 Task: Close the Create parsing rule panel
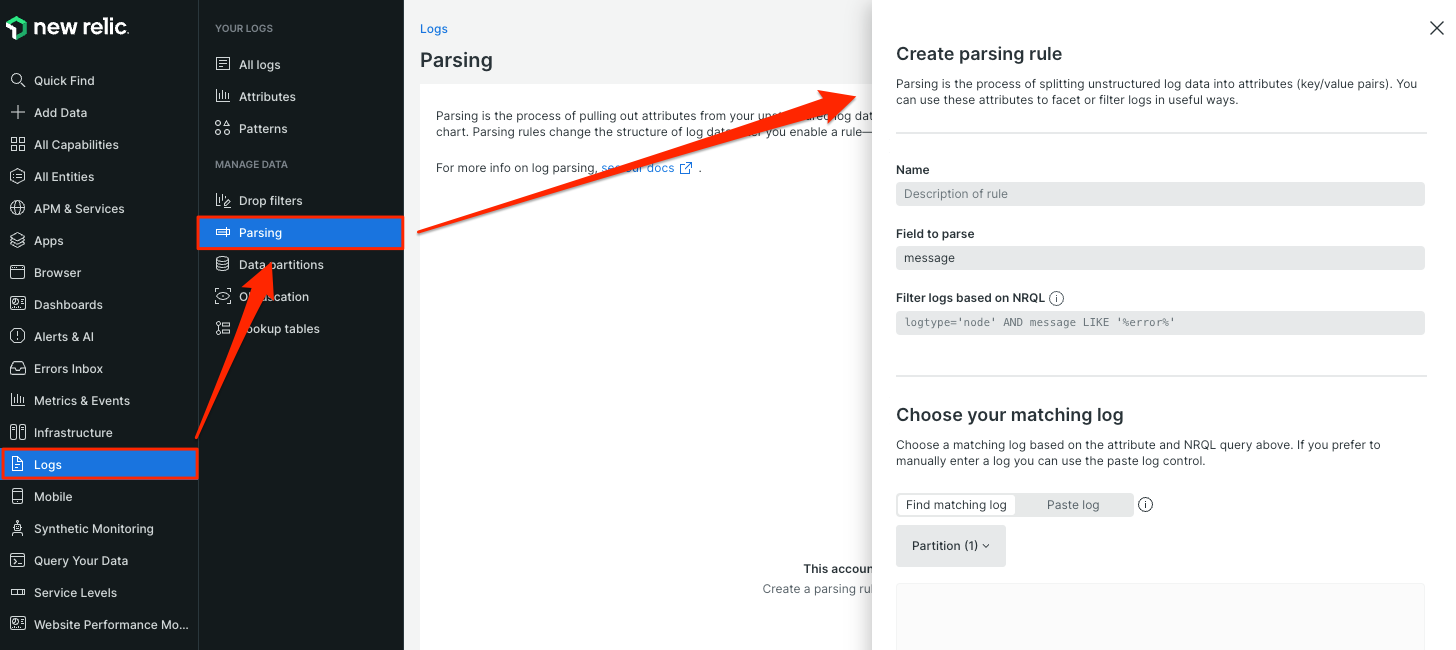coord(1437,29)
